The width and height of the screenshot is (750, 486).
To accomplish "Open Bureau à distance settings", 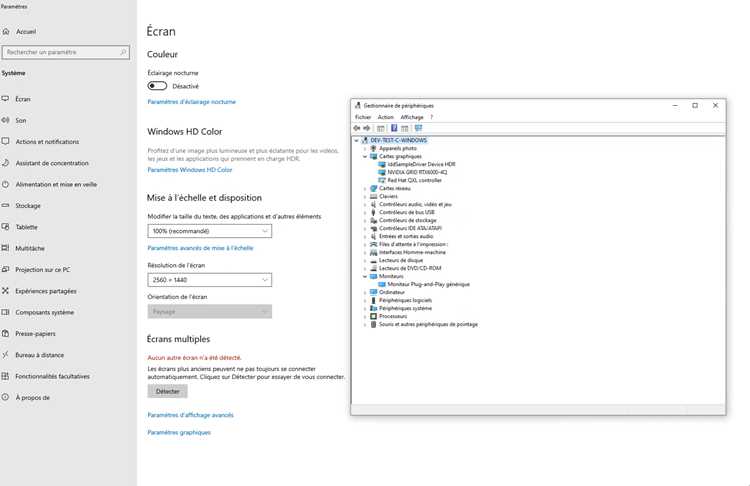I will coord(39,355).
